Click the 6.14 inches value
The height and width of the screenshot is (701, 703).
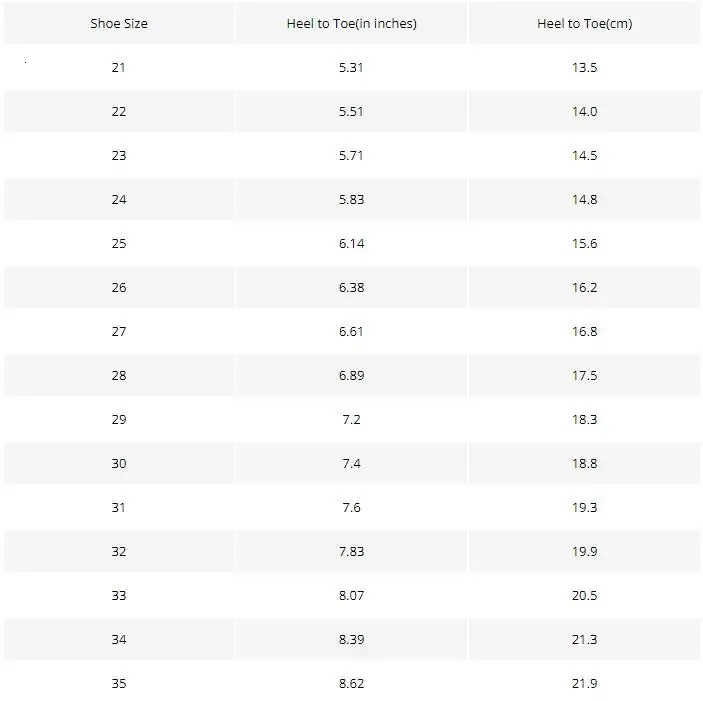(351, 244)
